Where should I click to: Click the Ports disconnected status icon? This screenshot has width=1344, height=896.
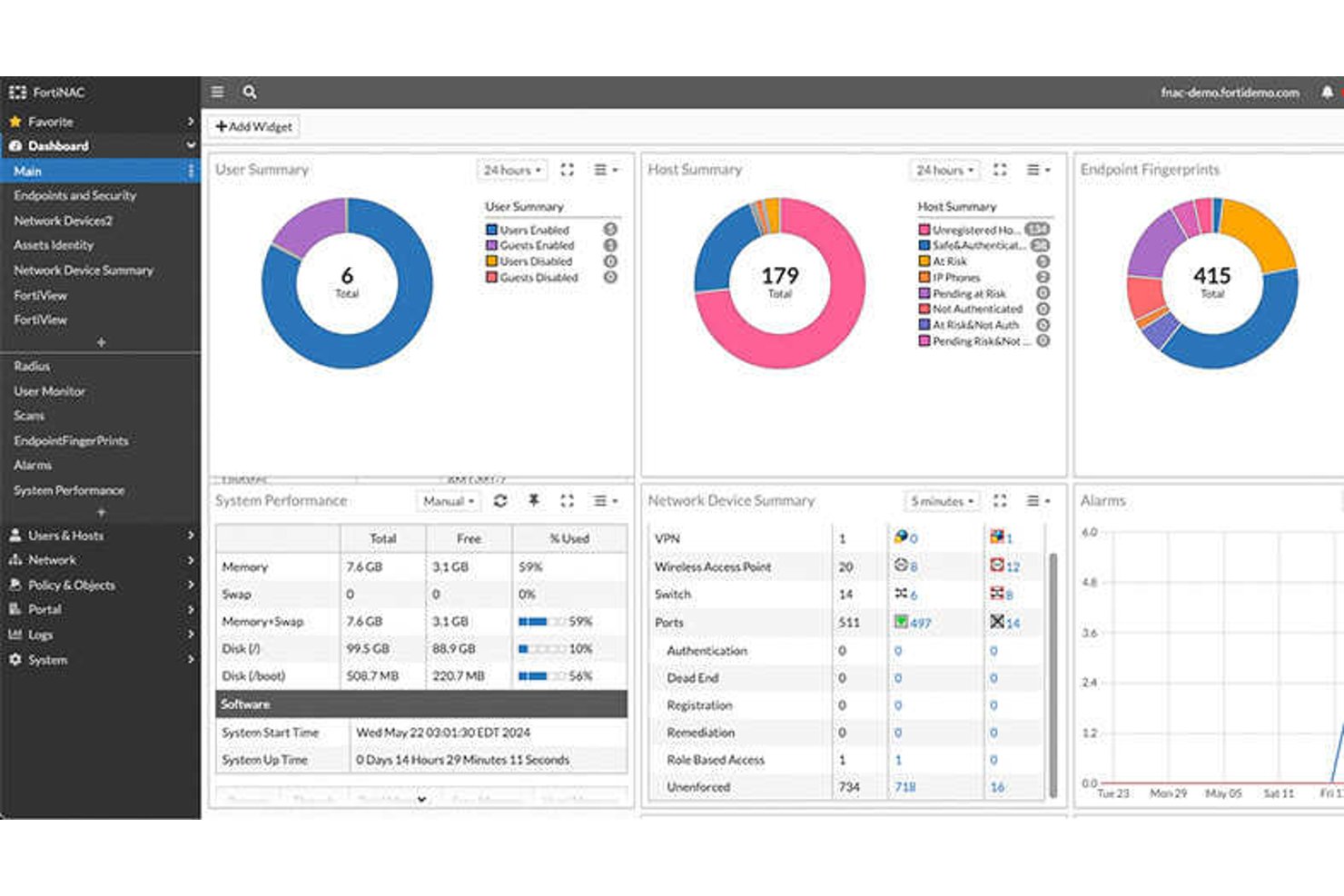point(997,622)
